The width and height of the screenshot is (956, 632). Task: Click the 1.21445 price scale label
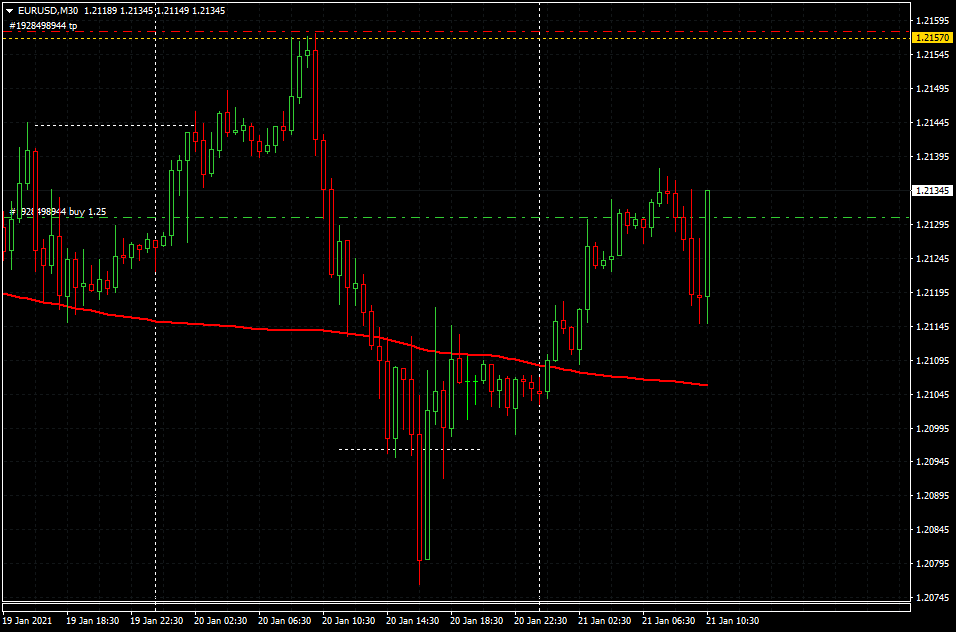(933, 122)
